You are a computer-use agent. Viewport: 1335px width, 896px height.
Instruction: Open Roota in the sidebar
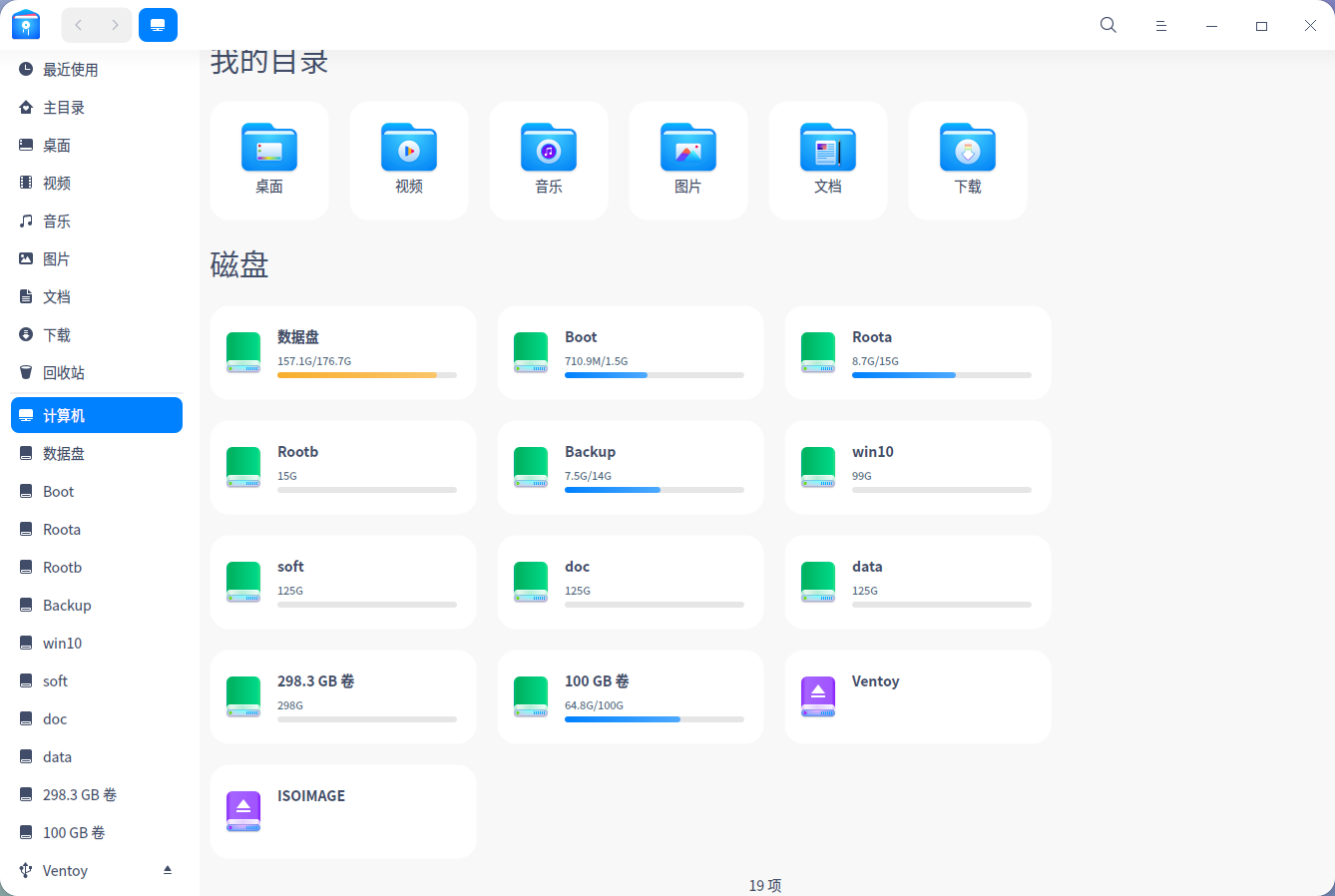point(97,530)
